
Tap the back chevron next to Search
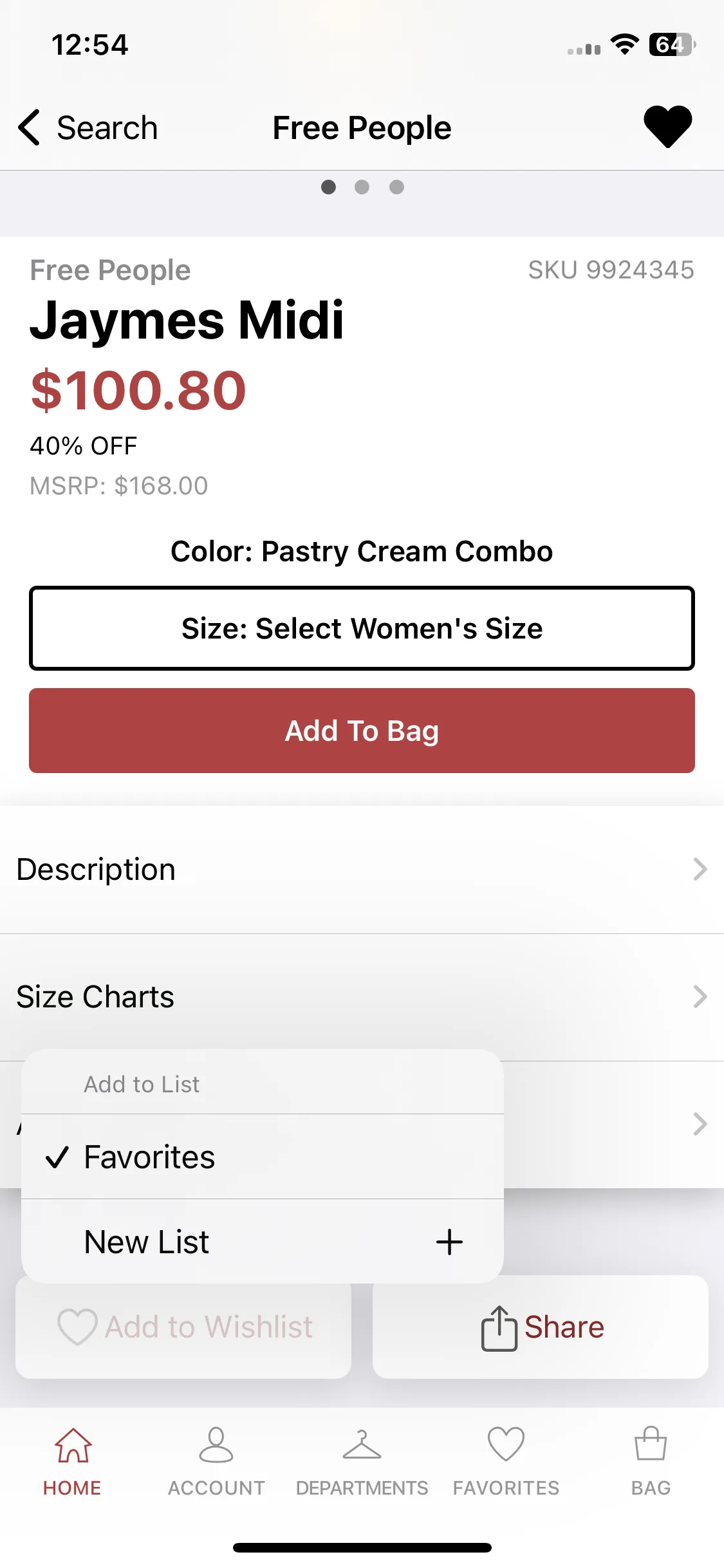tap(29, 127)
